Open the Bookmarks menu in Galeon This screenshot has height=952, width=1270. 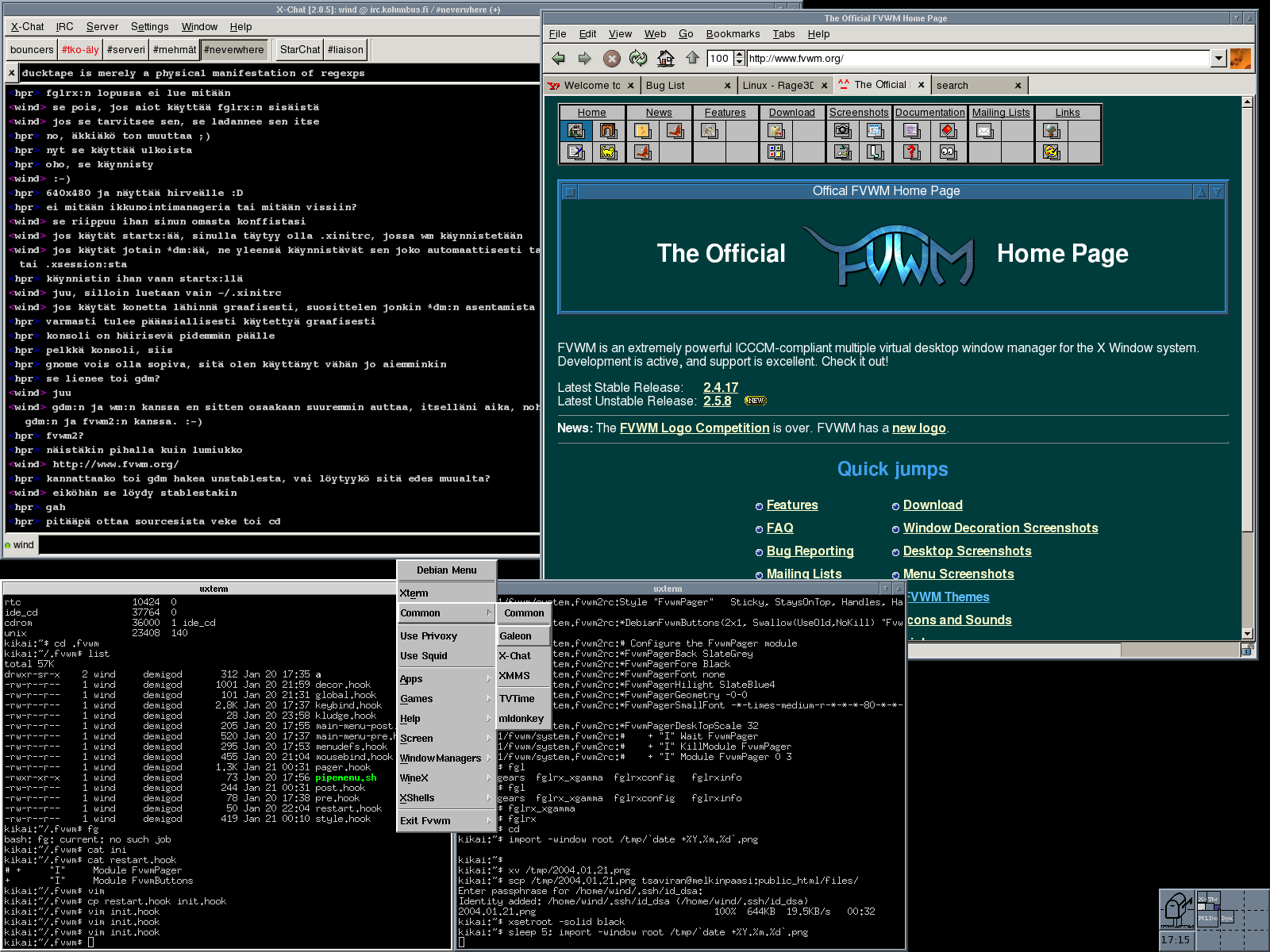tap(732, 34)
